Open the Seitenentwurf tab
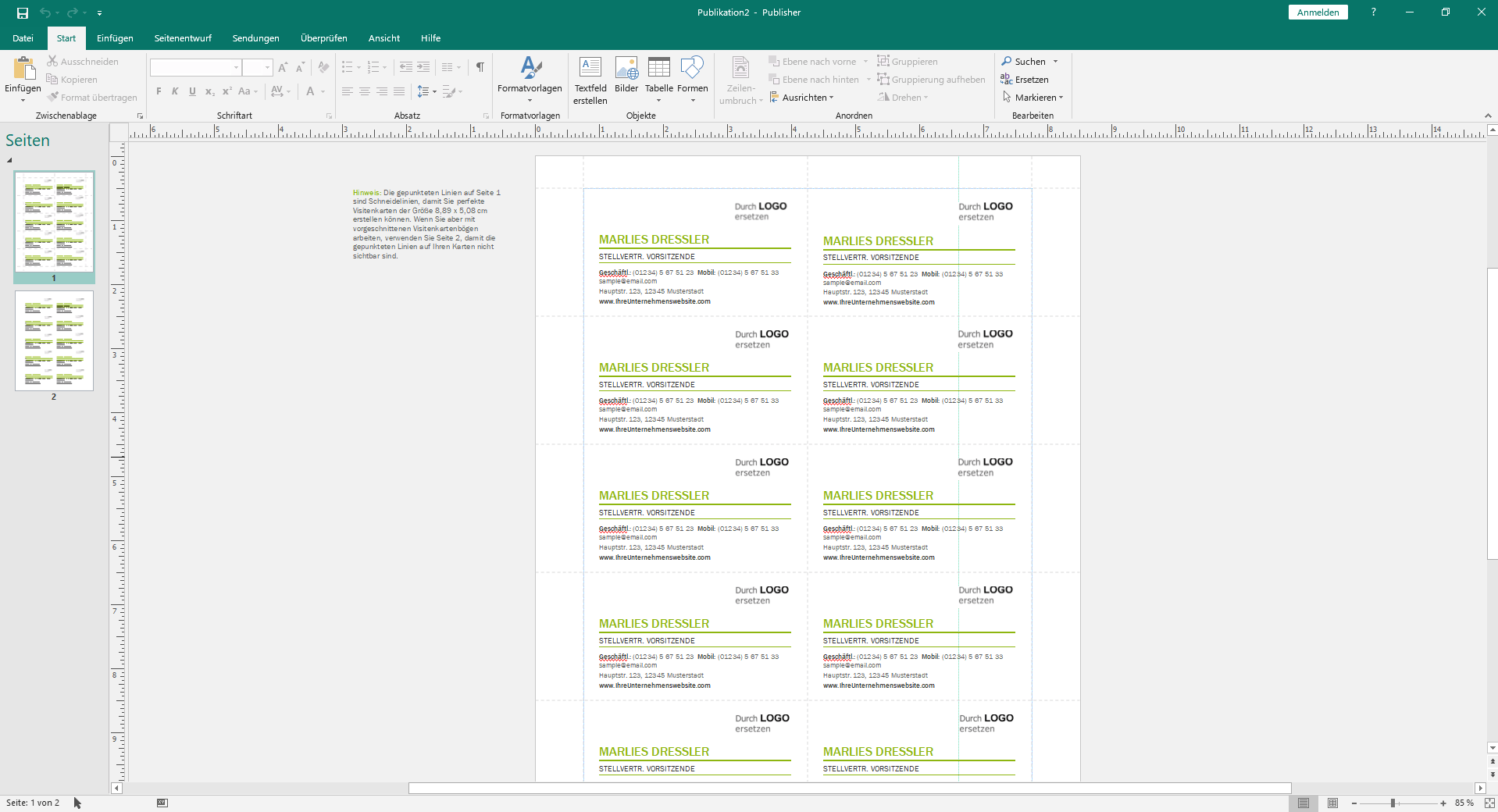Image resolution: width=1498 pixels, height=812 pixels. (x=183, y=37)
